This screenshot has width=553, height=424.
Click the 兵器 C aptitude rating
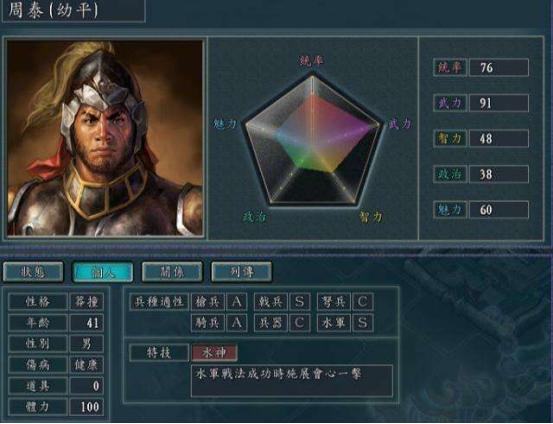(299, 323)
